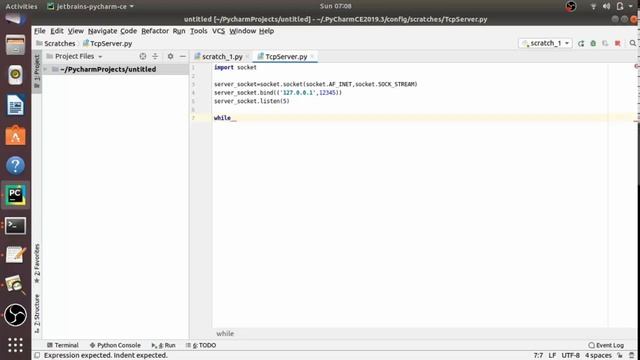Open Terminal from the dock
The width and height of the screenshot is (640, 360).
(15, 226)
